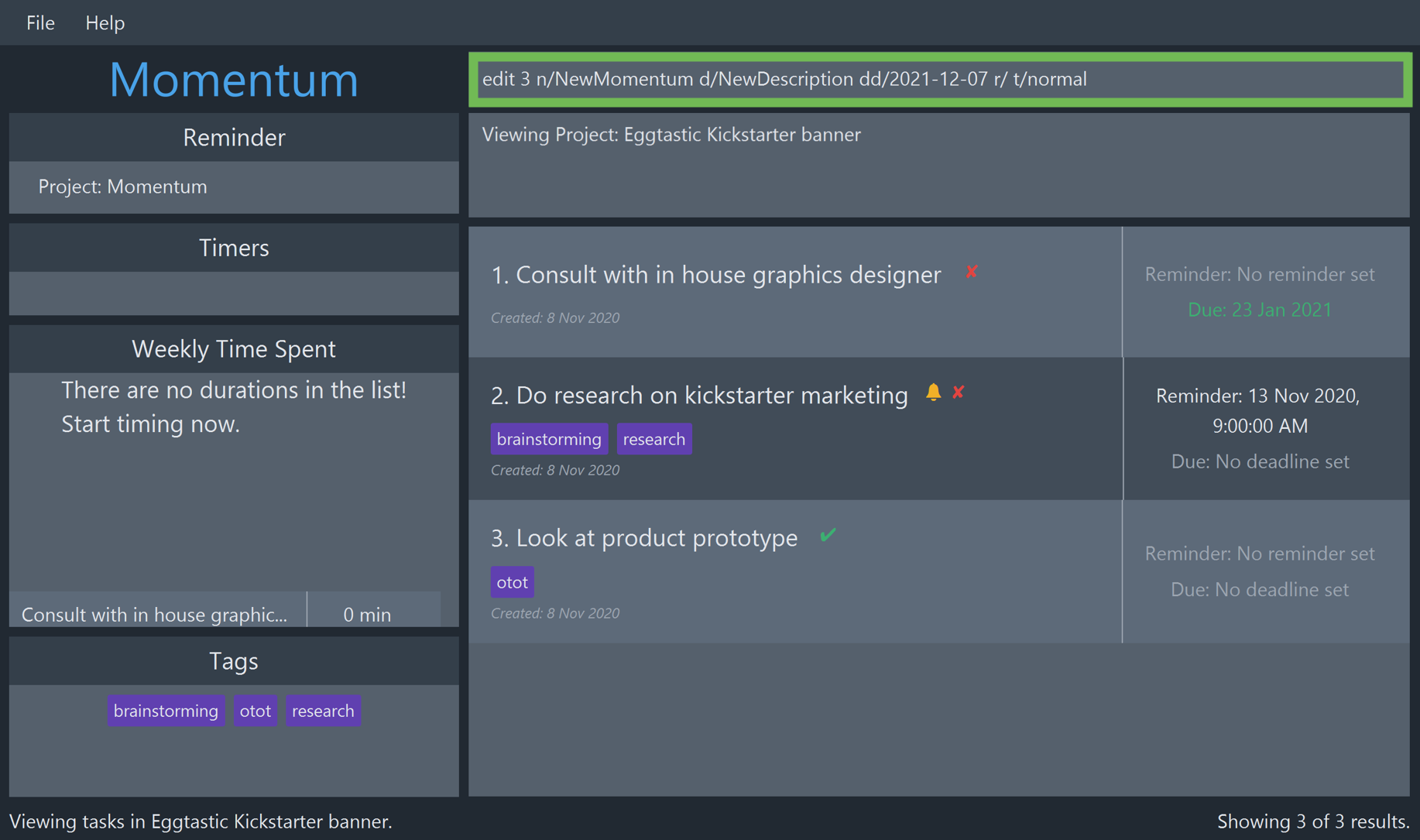Open the File menu
Viewport: 1420px width, 840px height.
point(40,22)
